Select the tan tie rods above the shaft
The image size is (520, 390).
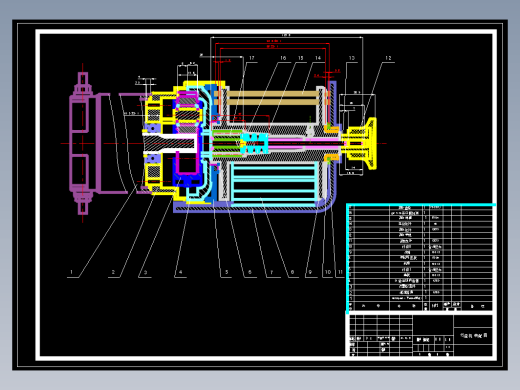click(x=273, y=98)
